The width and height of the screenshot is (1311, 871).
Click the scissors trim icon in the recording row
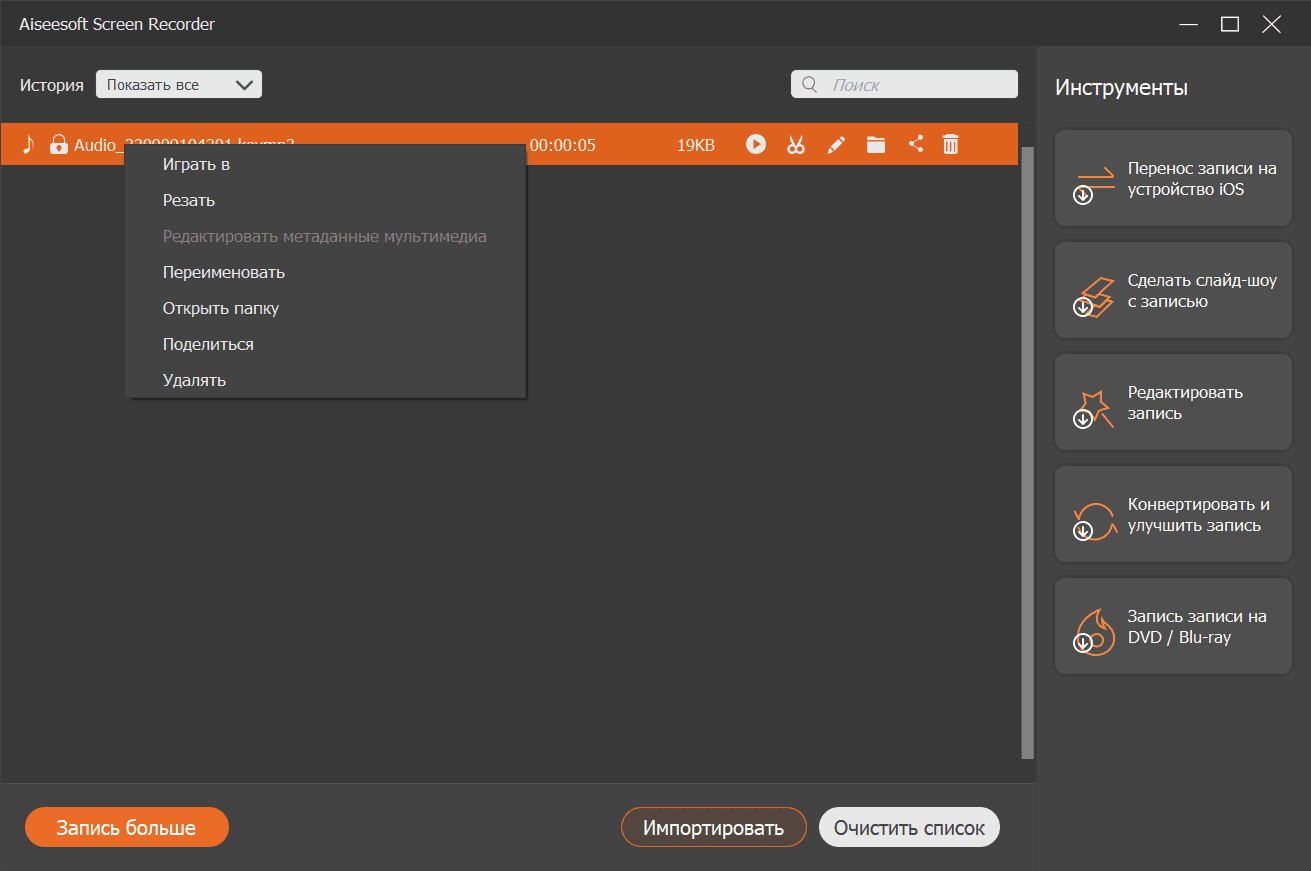coord(796,145)
